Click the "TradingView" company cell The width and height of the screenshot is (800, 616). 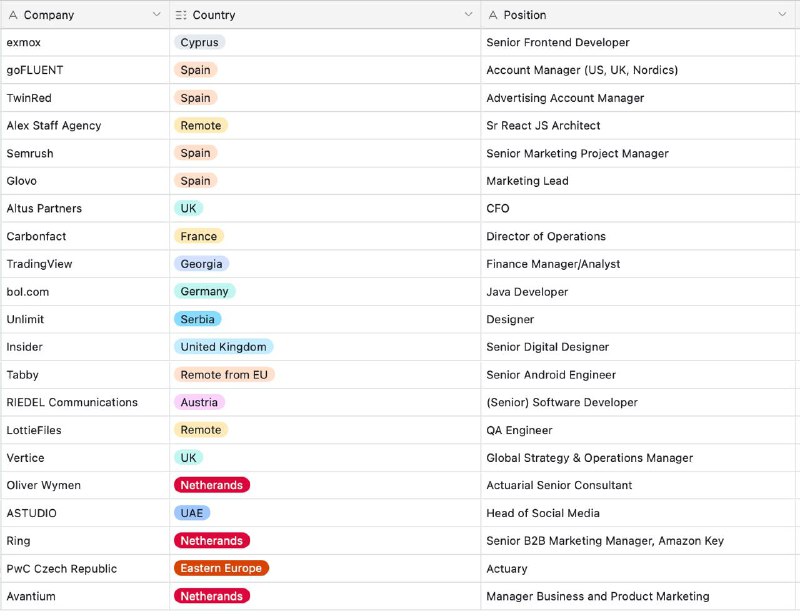tap(85, 264)
